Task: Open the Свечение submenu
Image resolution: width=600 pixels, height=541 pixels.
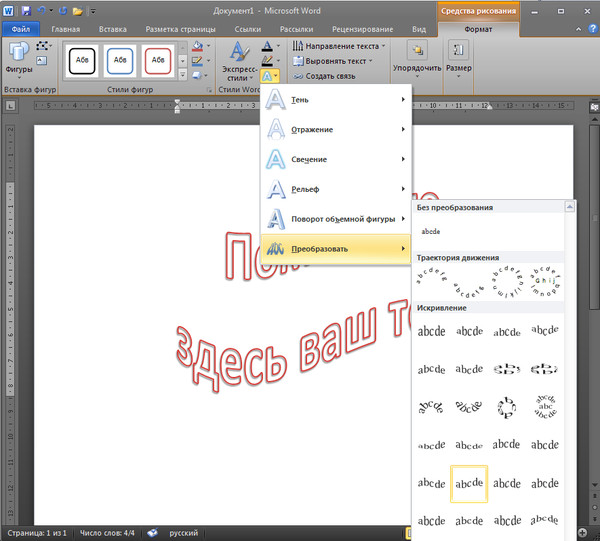Action: [x=336, y=159]
